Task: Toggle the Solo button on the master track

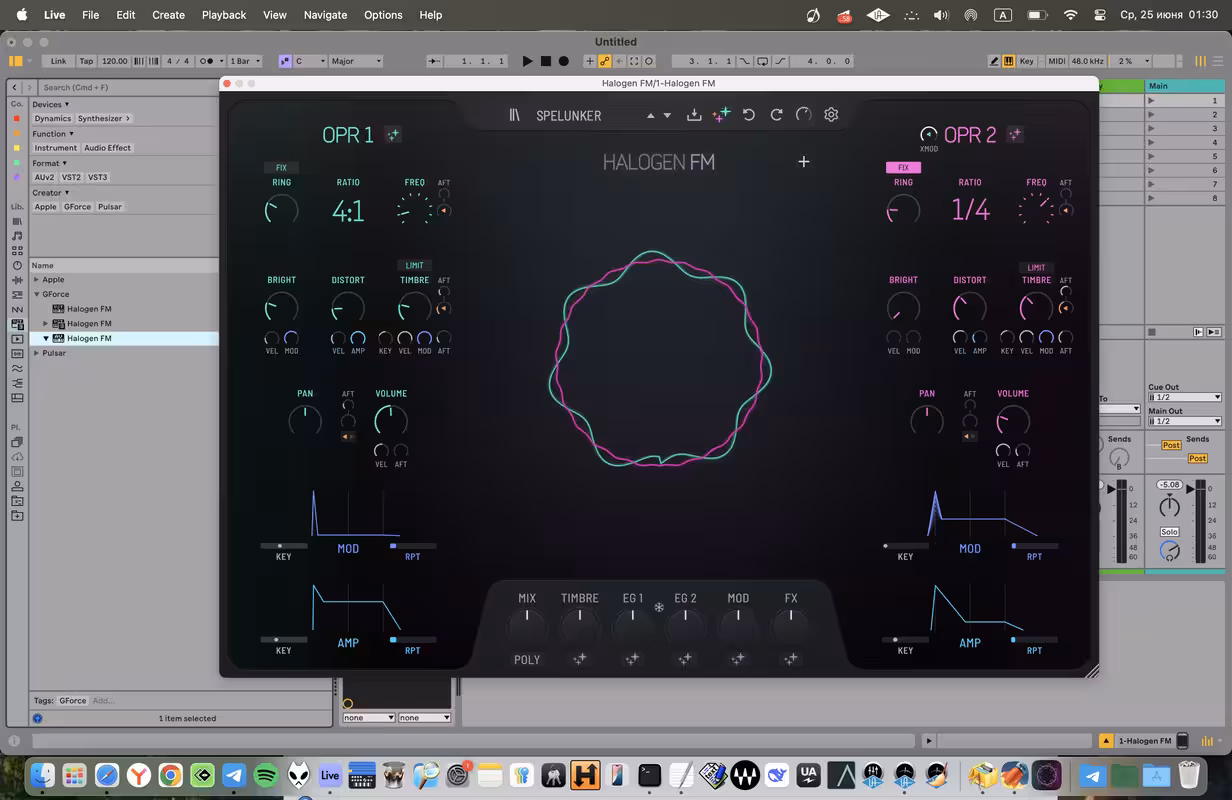Action: click(1169, 531)
